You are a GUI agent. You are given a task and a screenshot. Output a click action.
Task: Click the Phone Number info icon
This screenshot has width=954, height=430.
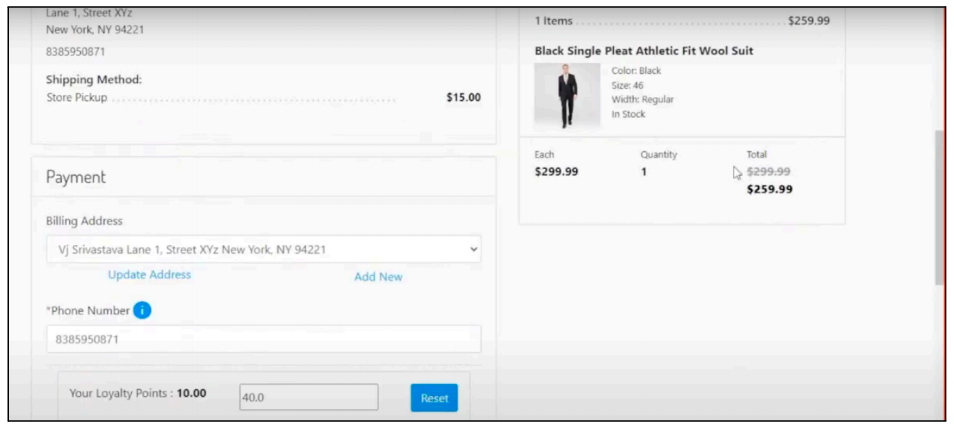[142, 310]
